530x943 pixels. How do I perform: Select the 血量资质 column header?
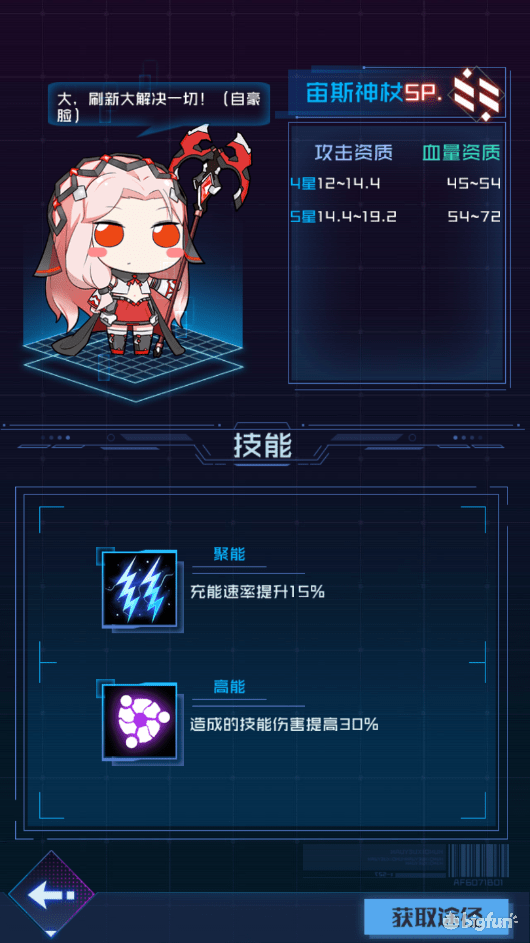pos(461,153)
